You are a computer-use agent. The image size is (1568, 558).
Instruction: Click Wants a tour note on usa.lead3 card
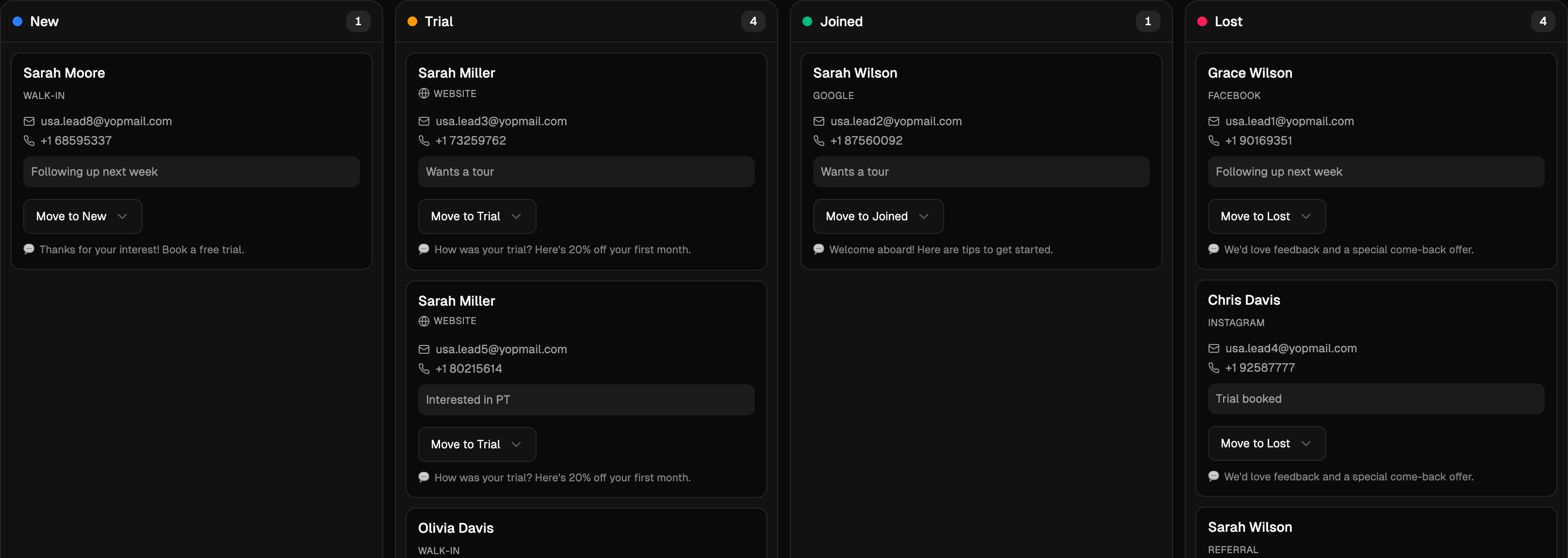coord(586,172)
